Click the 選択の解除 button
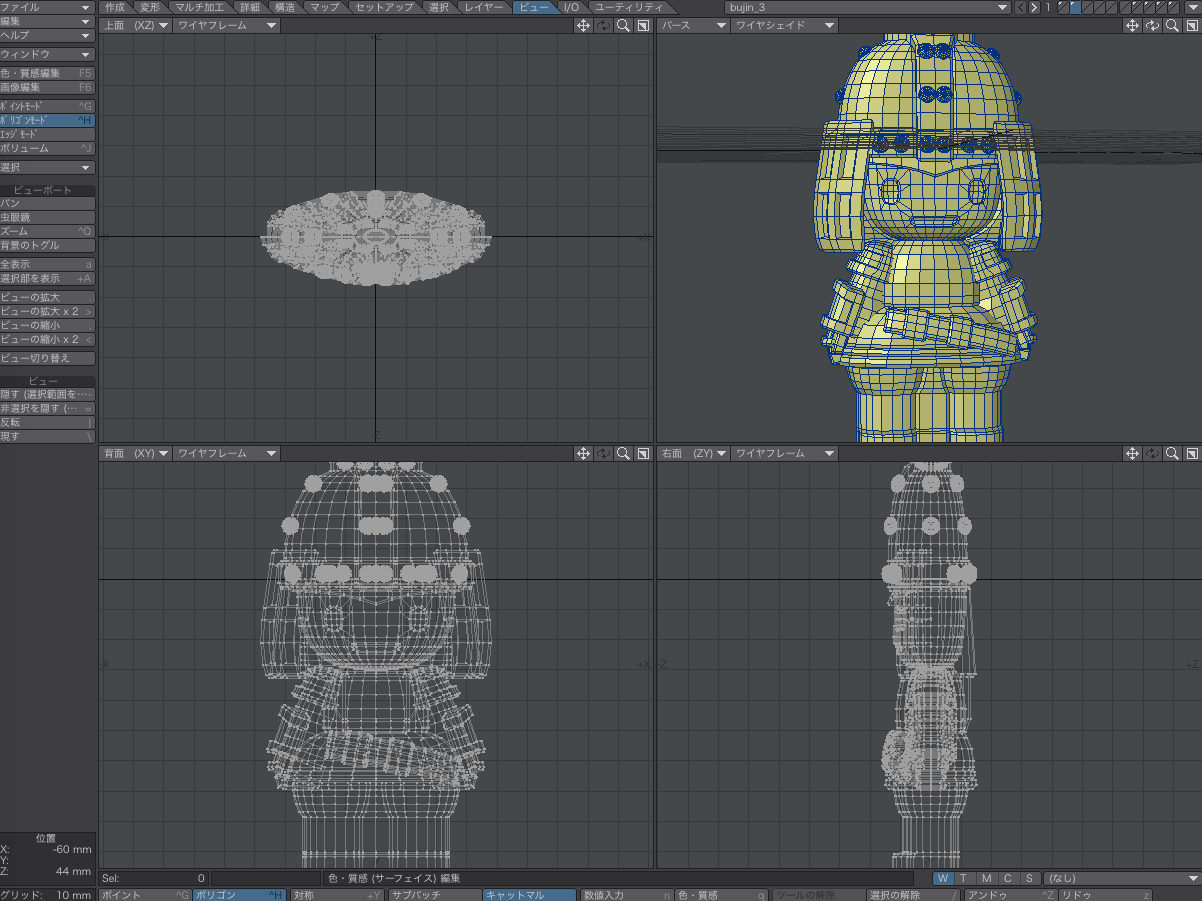 tap(914, 894)
